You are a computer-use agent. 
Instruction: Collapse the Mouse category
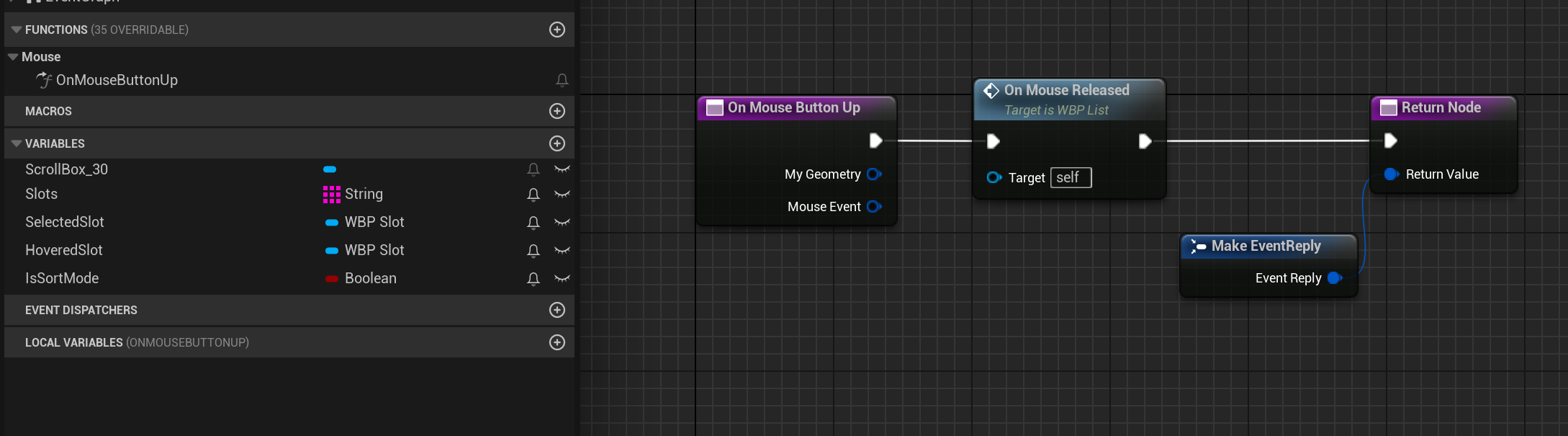tap(13, 56)
